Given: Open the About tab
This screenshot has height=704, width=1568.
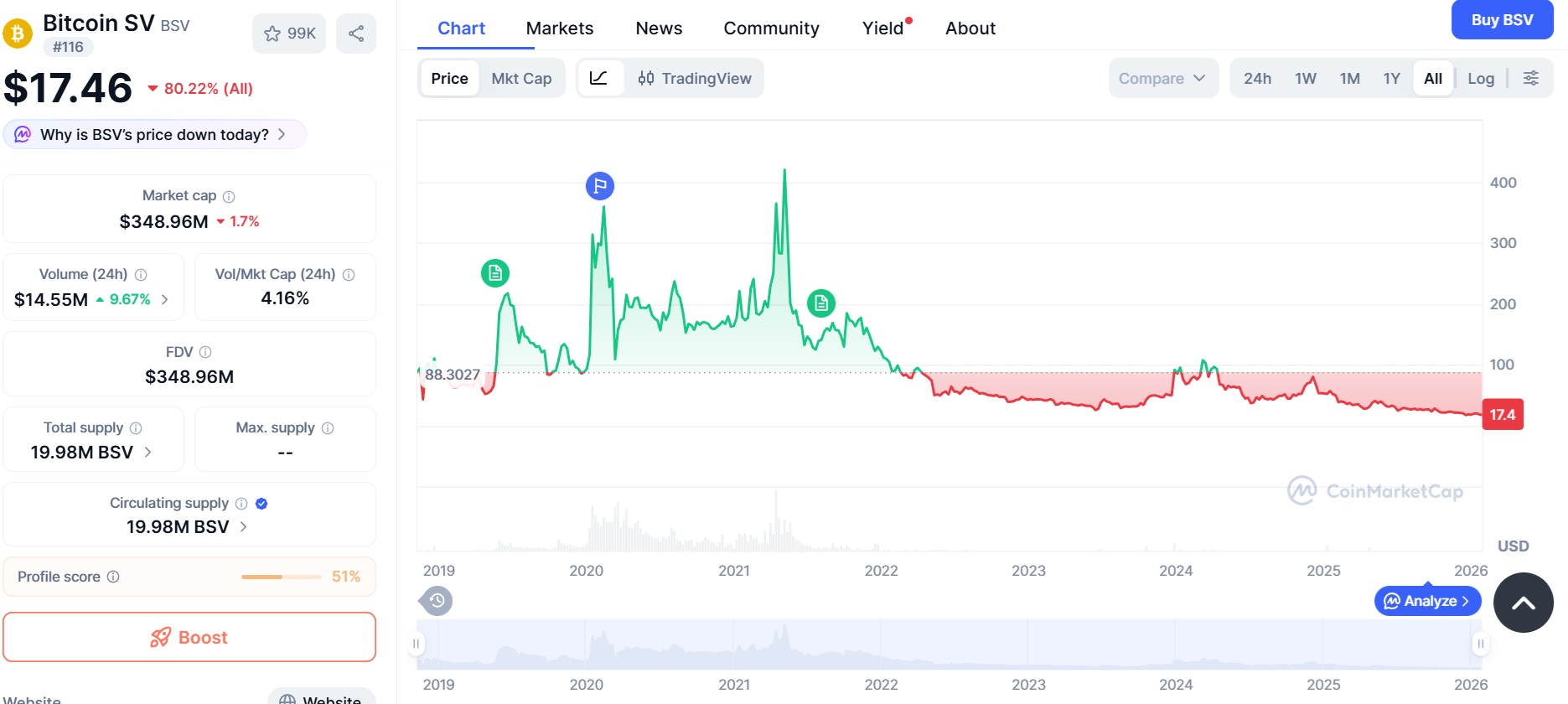Looking at the screenshot, I should tap(970, 28).
